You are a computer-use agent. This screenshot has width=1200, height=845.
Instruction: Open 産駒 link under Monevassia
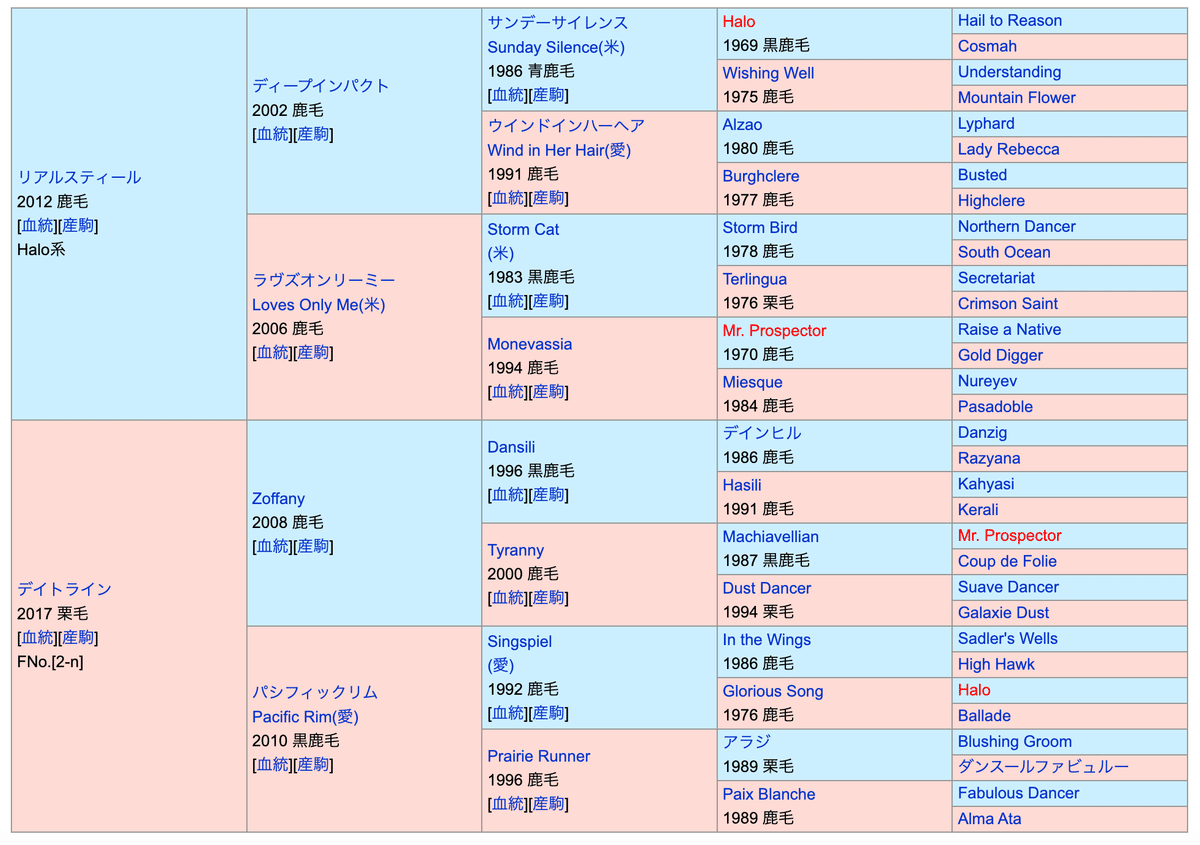coord(549,392)
